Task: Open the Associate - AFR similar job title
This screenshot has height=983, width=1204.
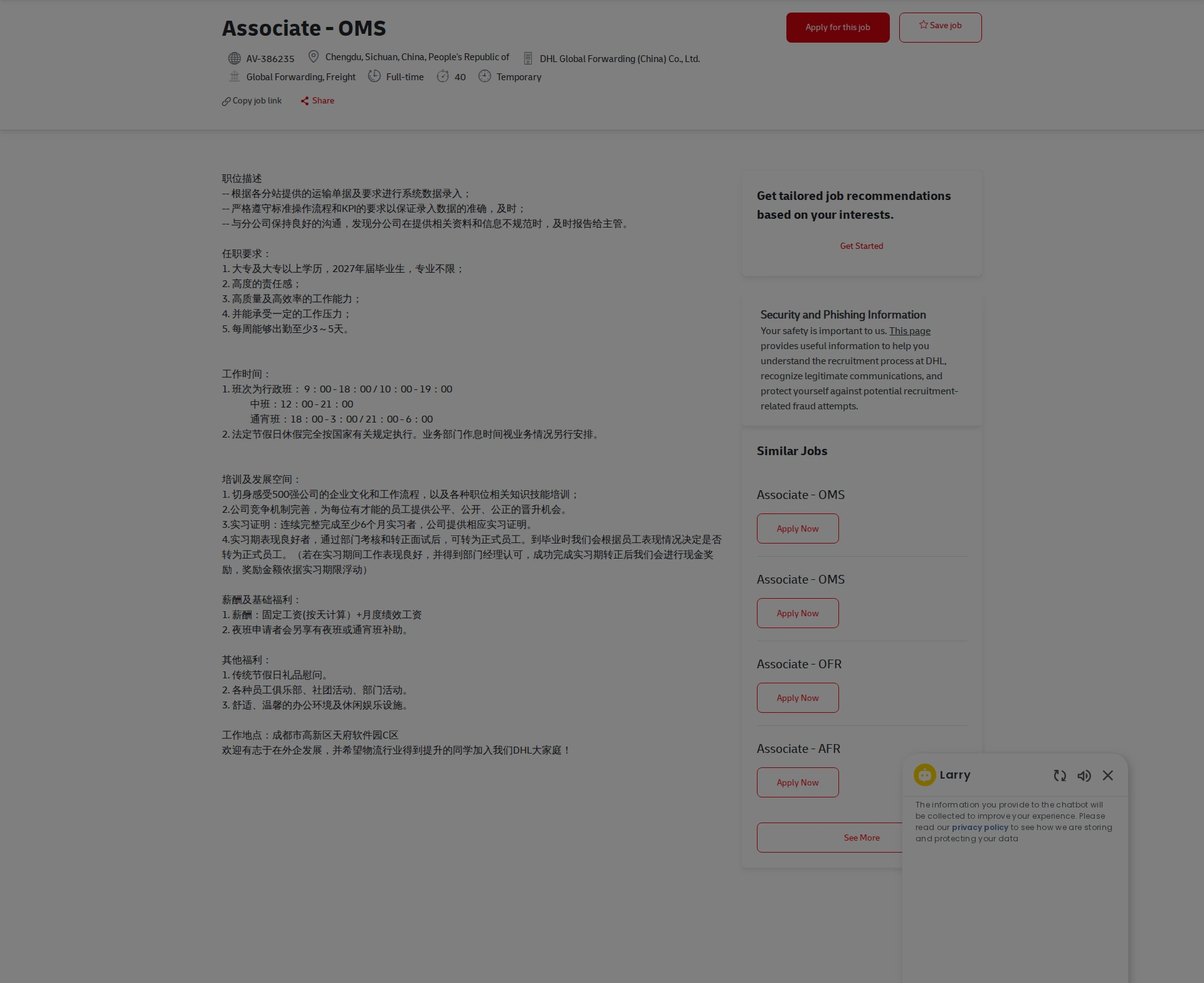Action: (x=799, y=749)
